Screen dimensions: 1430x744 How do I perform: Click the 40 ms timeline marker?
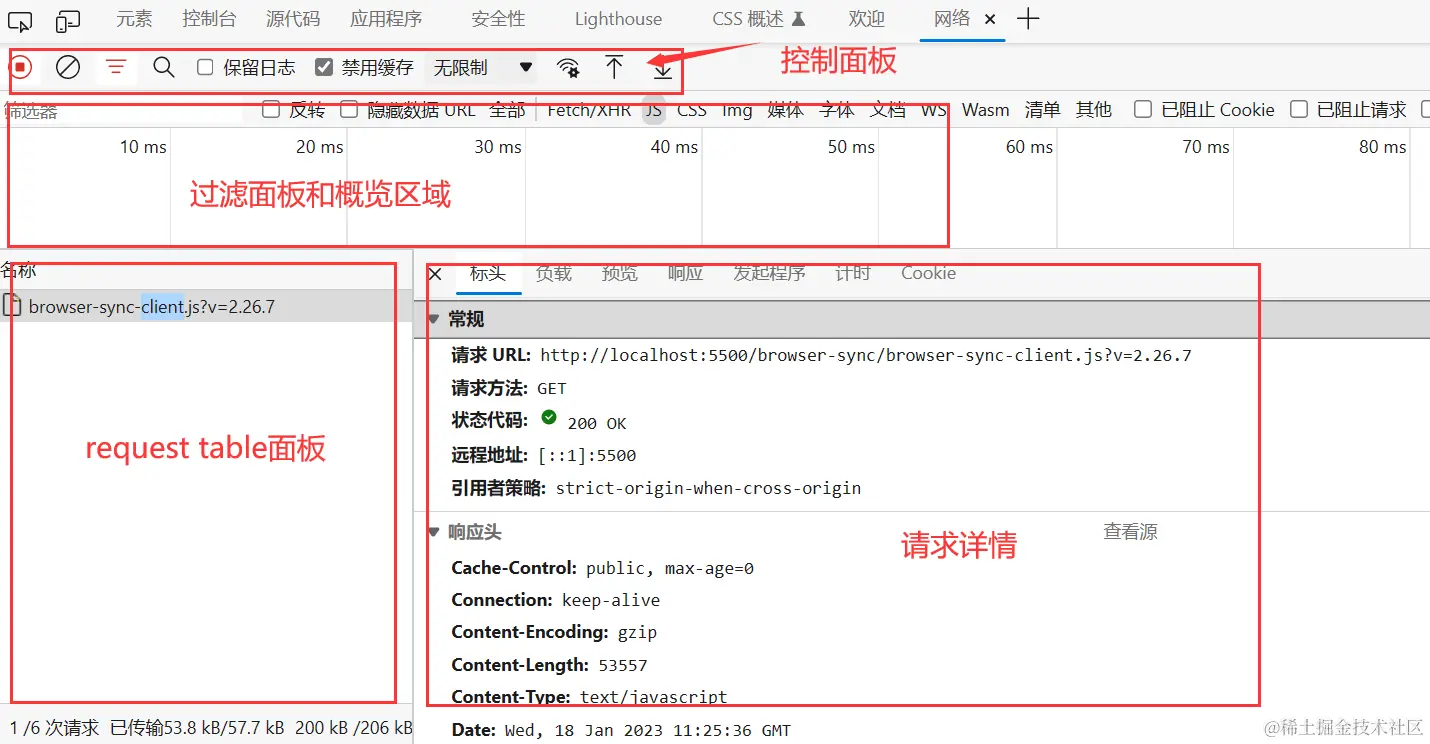pos(674,147)
